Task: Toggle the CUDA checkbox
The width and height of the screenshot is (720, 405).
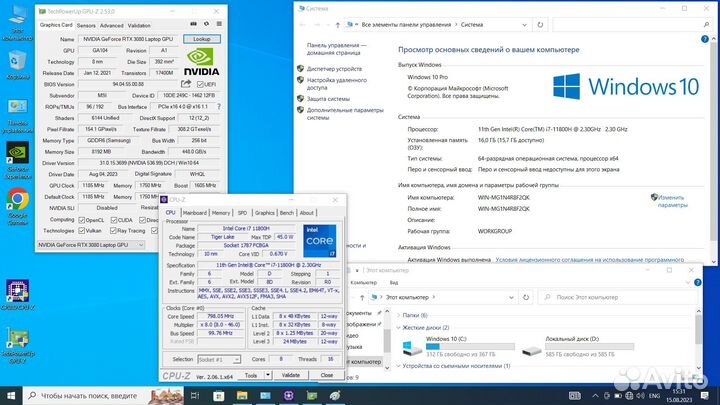Action: [114, 220]
